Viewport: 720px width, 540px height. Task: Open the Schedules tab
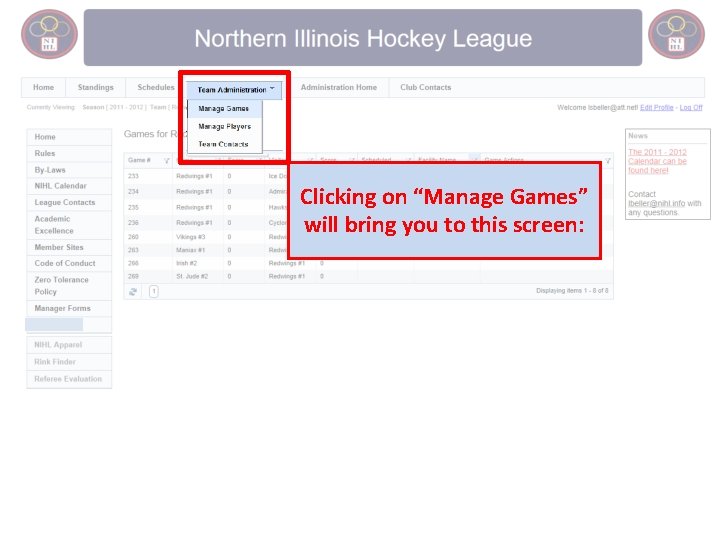coord(156,87)
